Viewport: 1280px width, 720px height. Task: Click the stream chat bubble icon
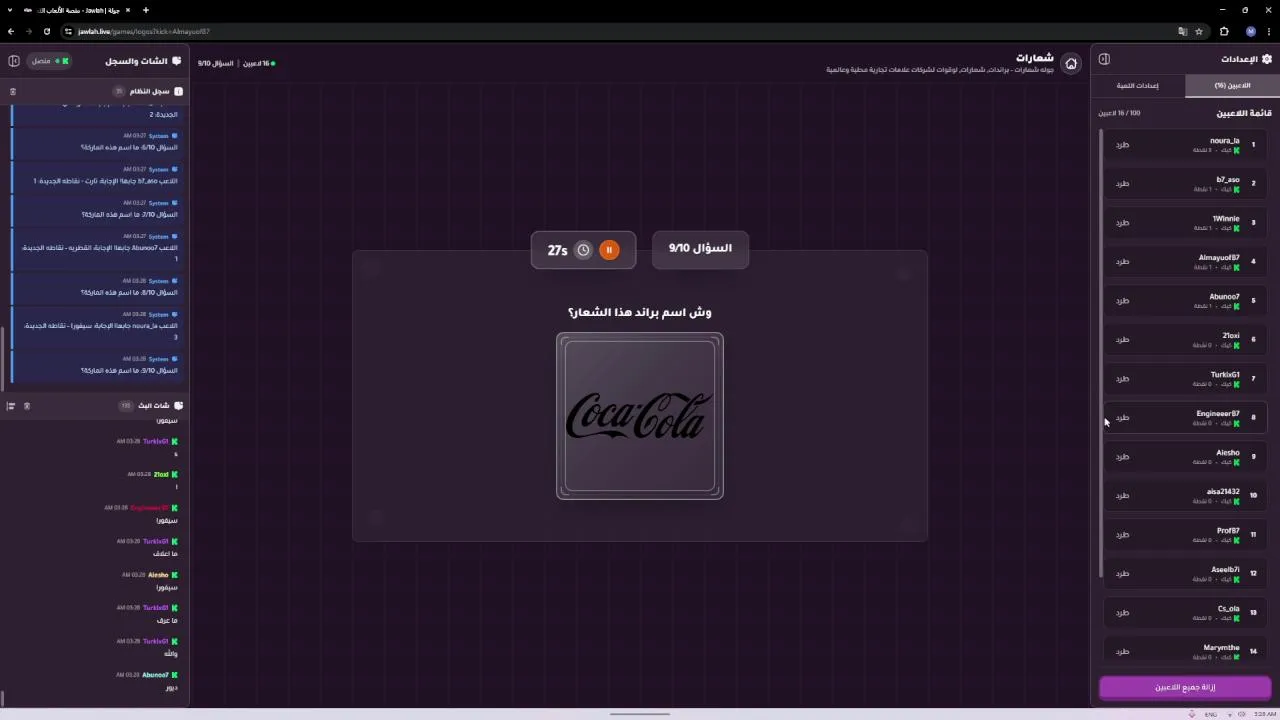coord(178,406)
